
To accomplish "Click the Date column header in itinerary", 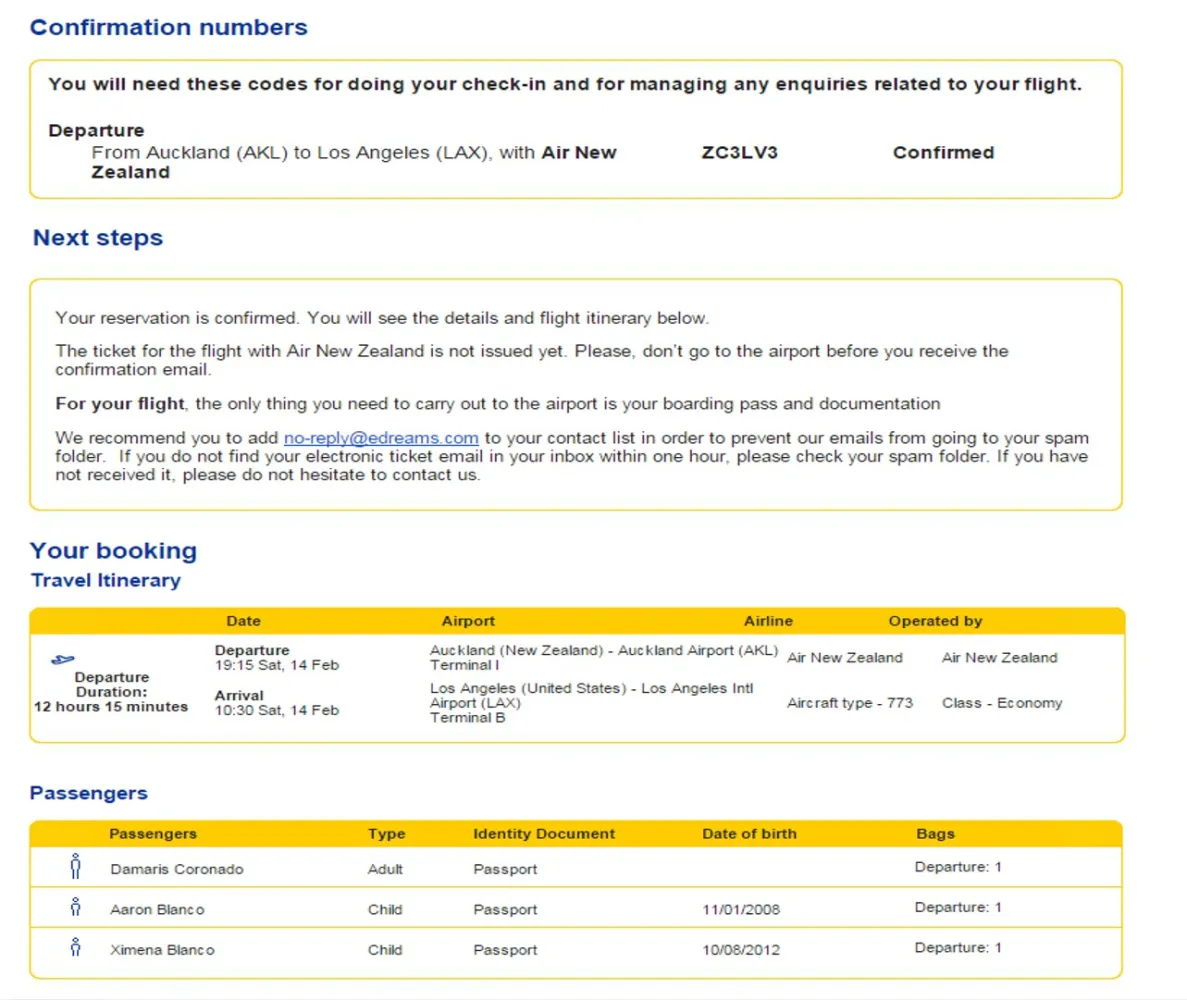I will (243, 621).
